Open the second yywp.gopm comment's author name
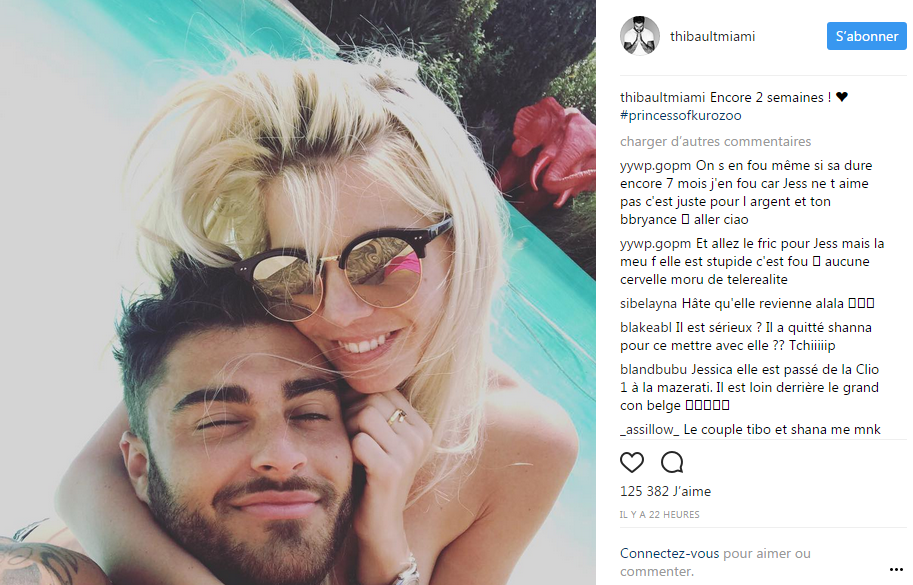The height and width of the screenshot is (585, 913). click(655, 243)
